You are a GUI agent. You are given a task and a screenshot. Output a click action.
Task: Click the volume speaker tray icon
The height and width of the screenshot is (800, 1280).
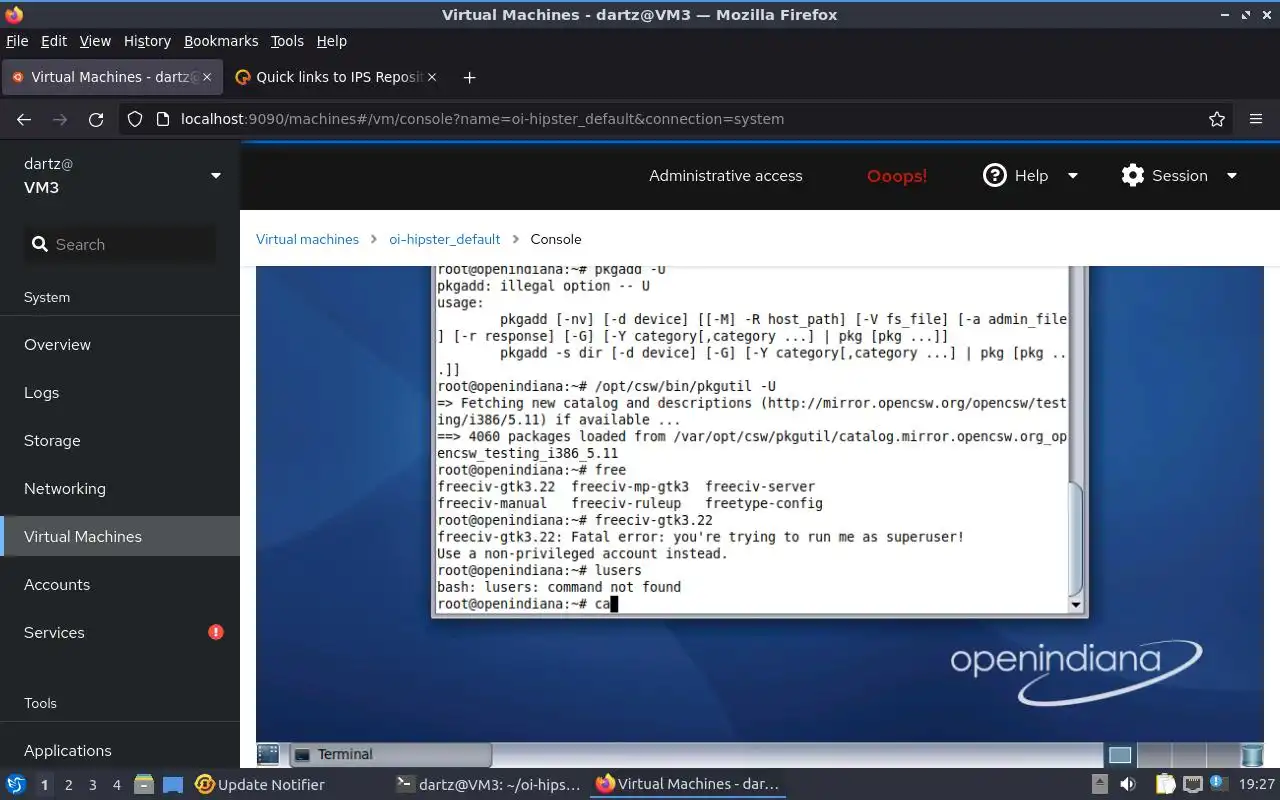pos(1127,784)
